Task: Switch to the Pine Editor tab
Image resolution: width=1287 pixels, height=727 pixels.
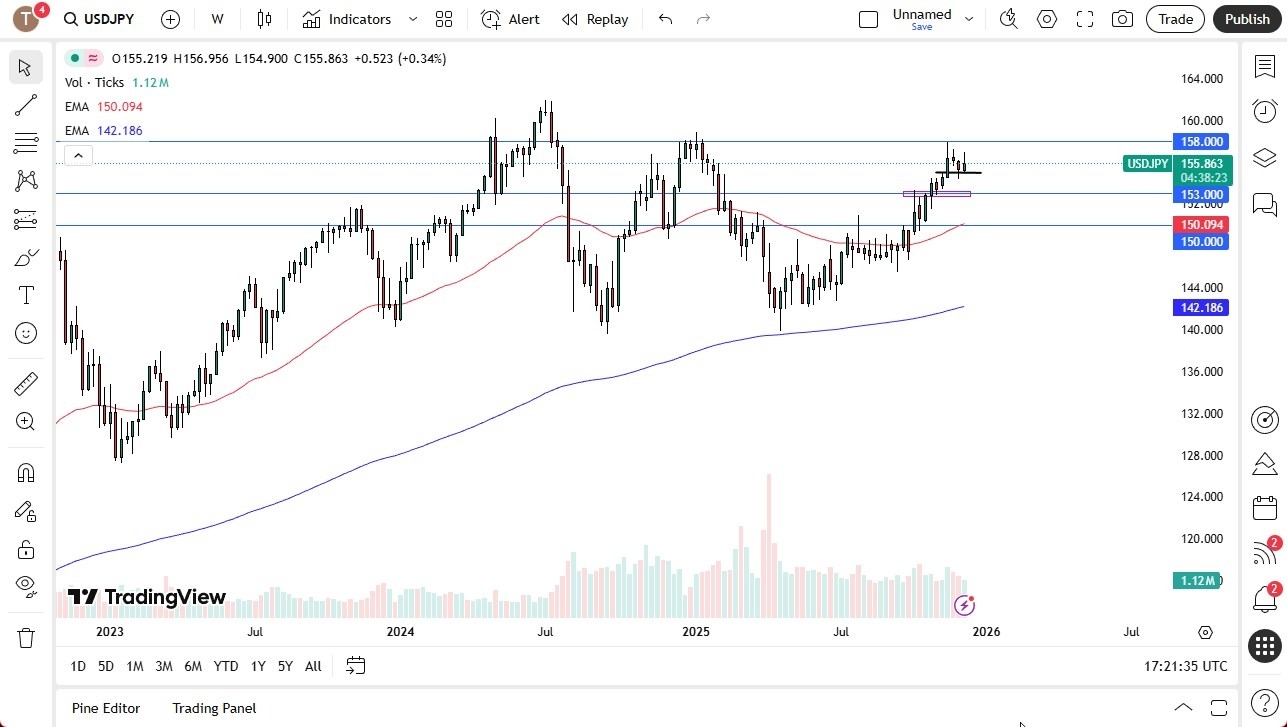Action: (x=105, y=708)
